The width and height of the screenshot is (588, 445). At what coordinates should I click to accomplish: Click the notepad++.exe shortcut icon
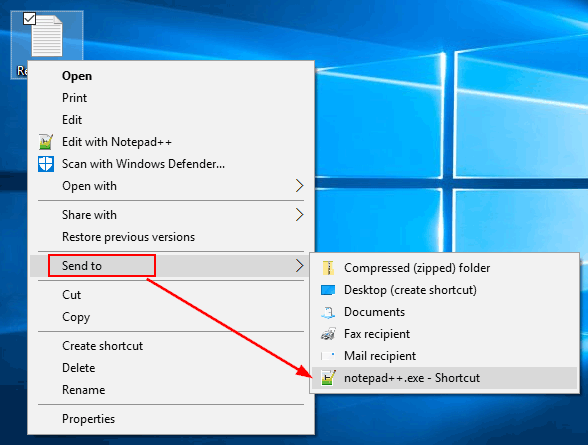(x=328, y=378)
